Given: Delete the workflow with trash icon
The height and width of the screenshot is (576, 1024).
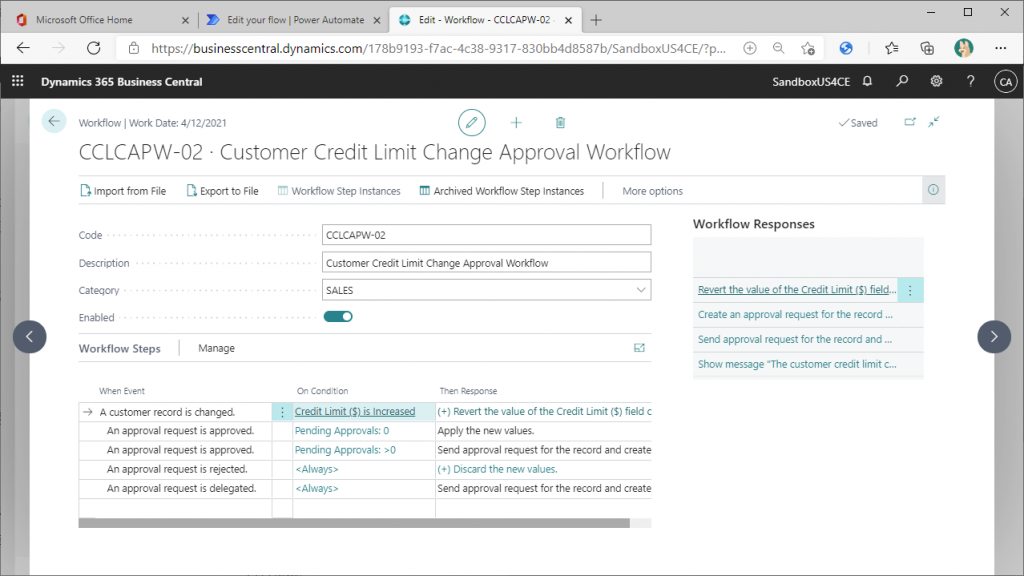Looking at the screenshot, I should [x=560, y=122].
